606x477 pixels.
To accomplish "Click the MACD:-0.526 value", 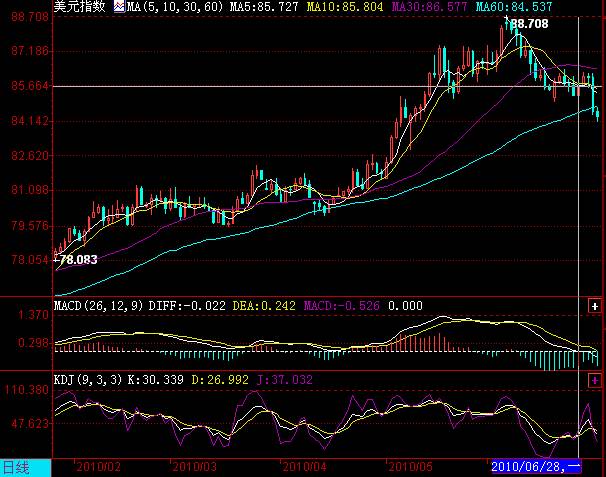I will [342, 306].
